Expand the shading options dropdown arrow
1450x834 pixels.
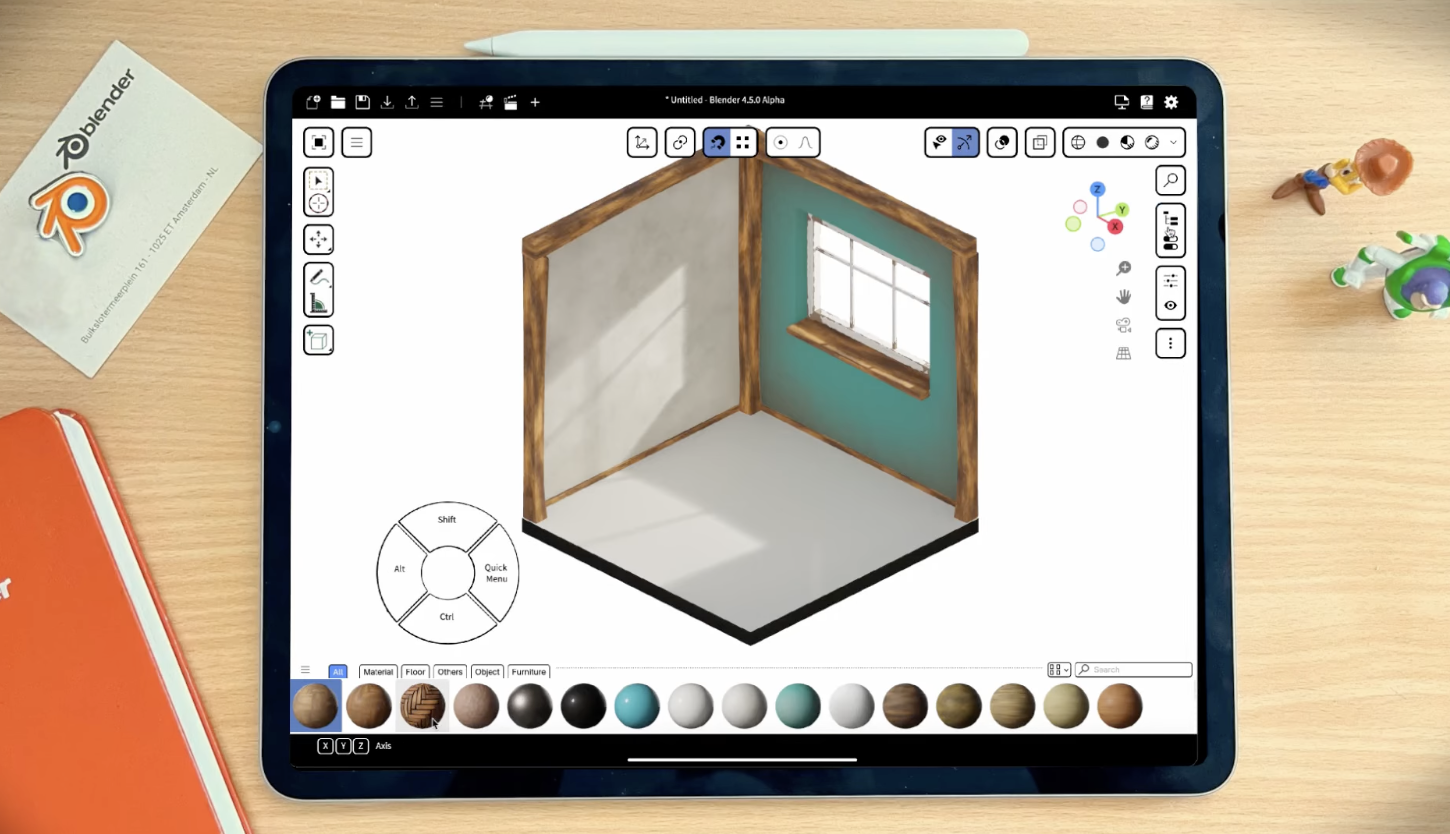(1173, 142)
